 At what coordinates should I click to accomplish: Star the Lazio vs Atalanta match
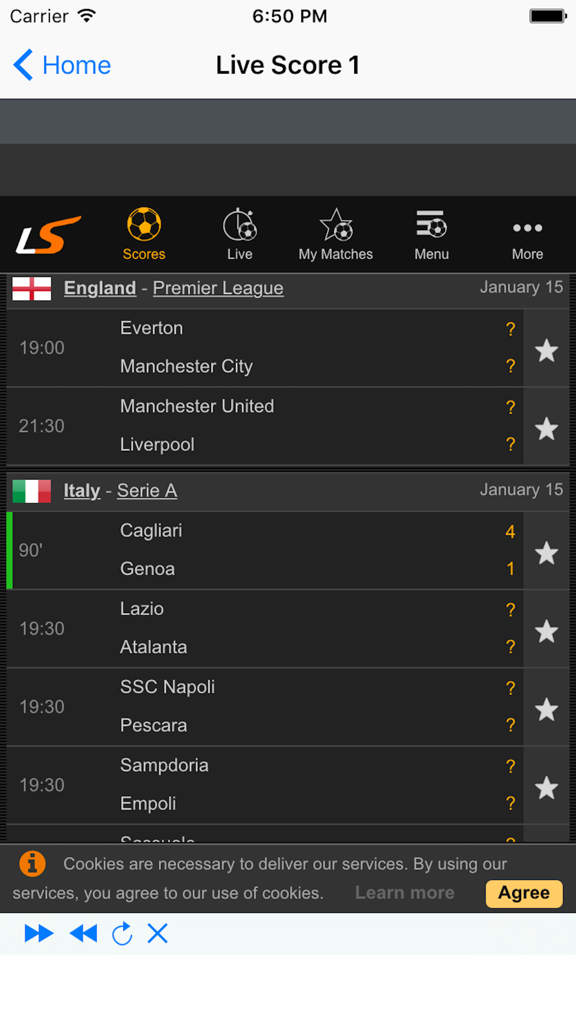point(546,631)
